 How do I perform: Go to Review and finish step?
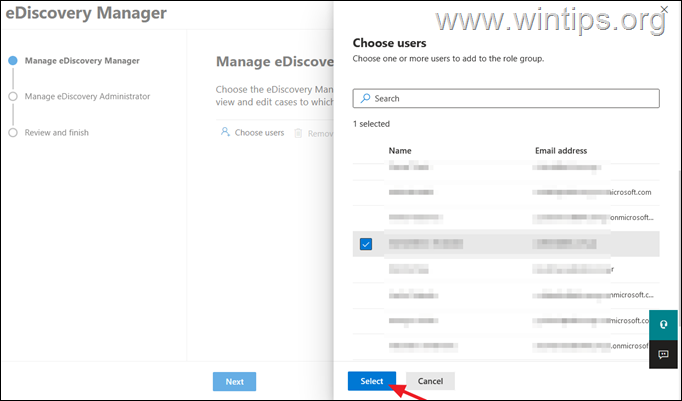pos(57,132)
